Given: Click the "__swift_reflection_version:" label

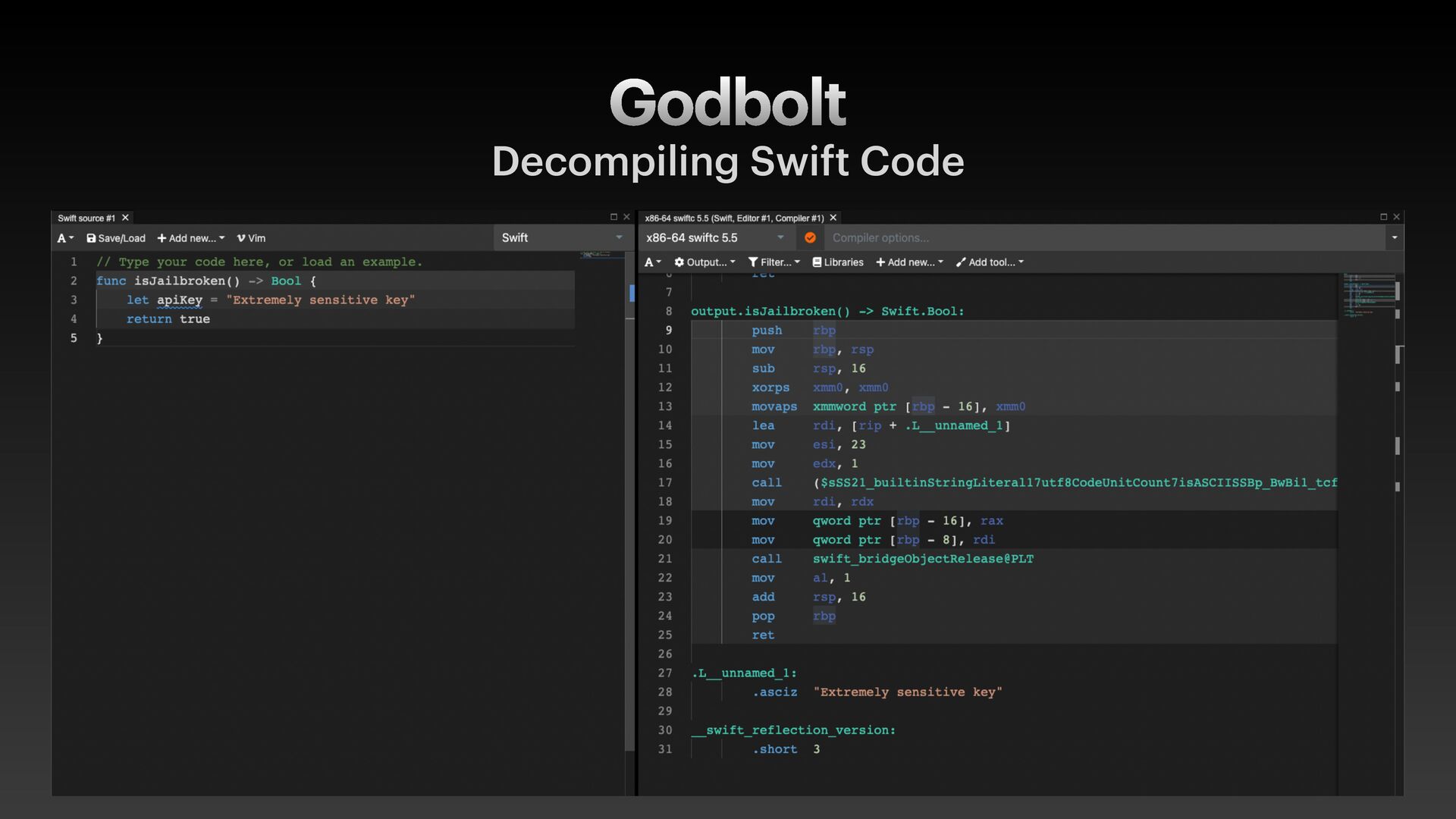Looking at the screenshot, I should click(793, 730).
